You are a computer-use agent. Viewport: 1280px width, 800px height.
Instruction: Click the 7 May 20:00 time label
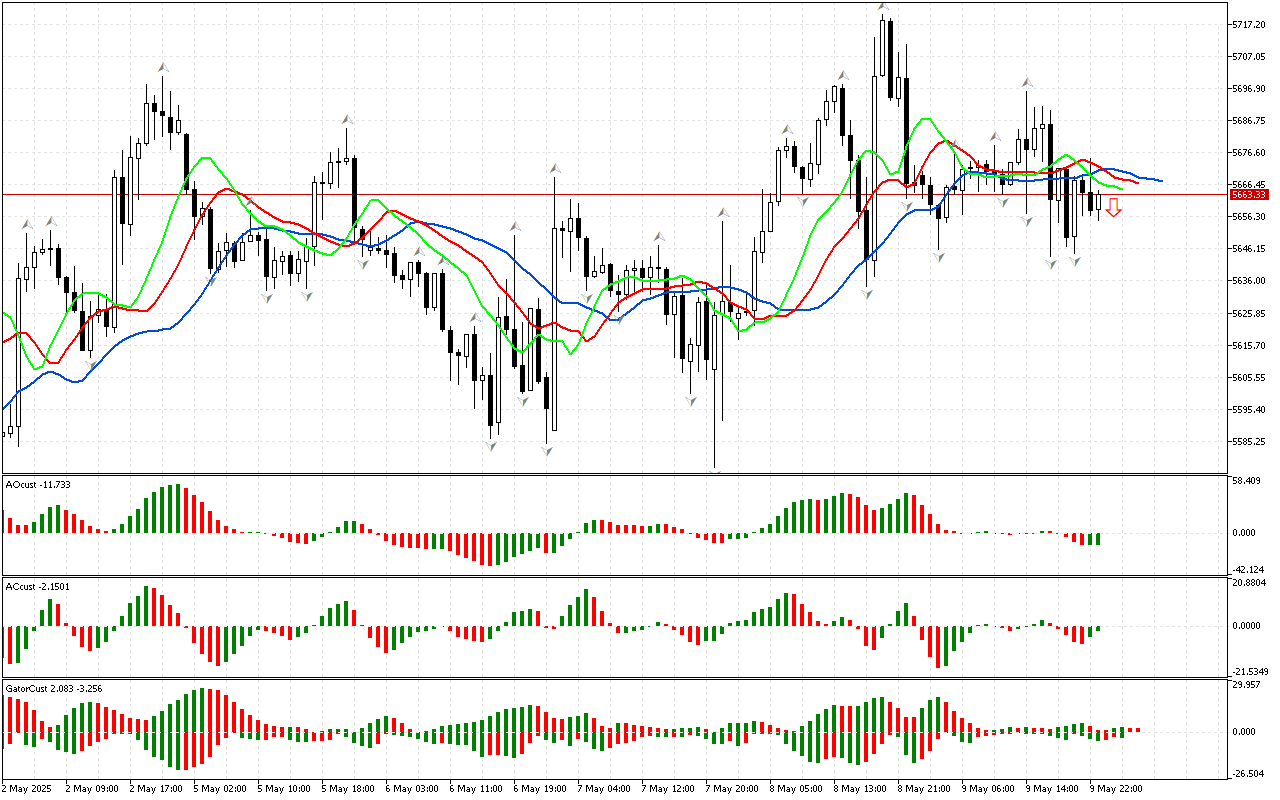pyautogui.click(x=733, y=788)
